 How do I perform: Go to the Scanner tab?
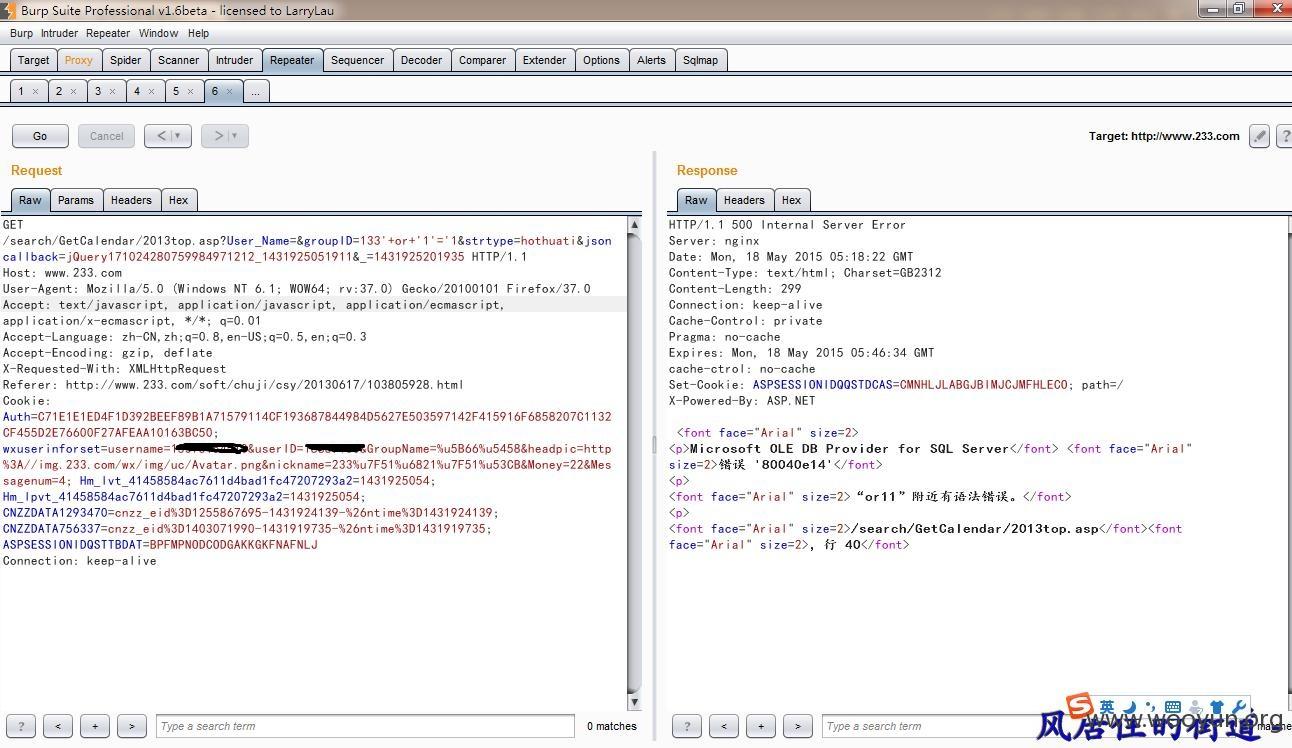coord(179,60)
